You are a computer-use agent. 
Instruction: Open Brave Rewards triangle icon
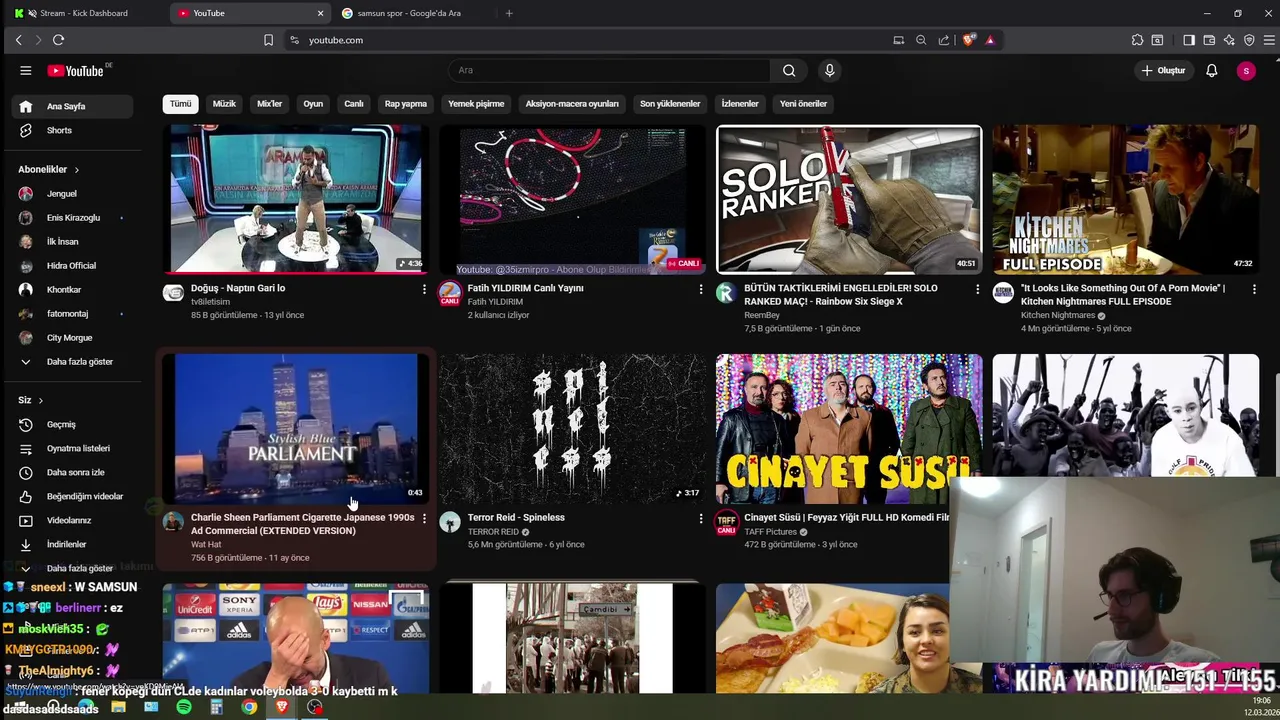point(990,40)
